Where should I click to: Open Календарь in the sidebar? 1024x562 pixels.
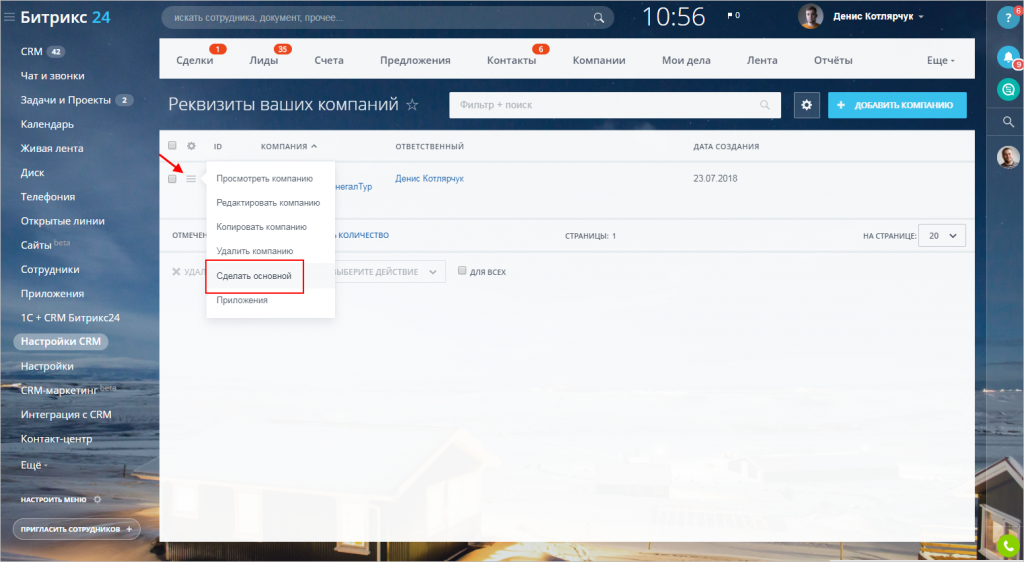47,124
